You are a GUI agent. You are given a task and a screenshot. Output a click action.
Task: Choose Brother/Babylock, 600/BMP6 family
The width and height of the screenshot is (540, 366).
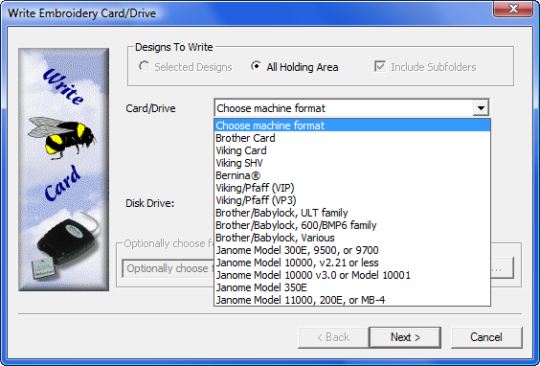pyautogui.click(x=352, y=225)
